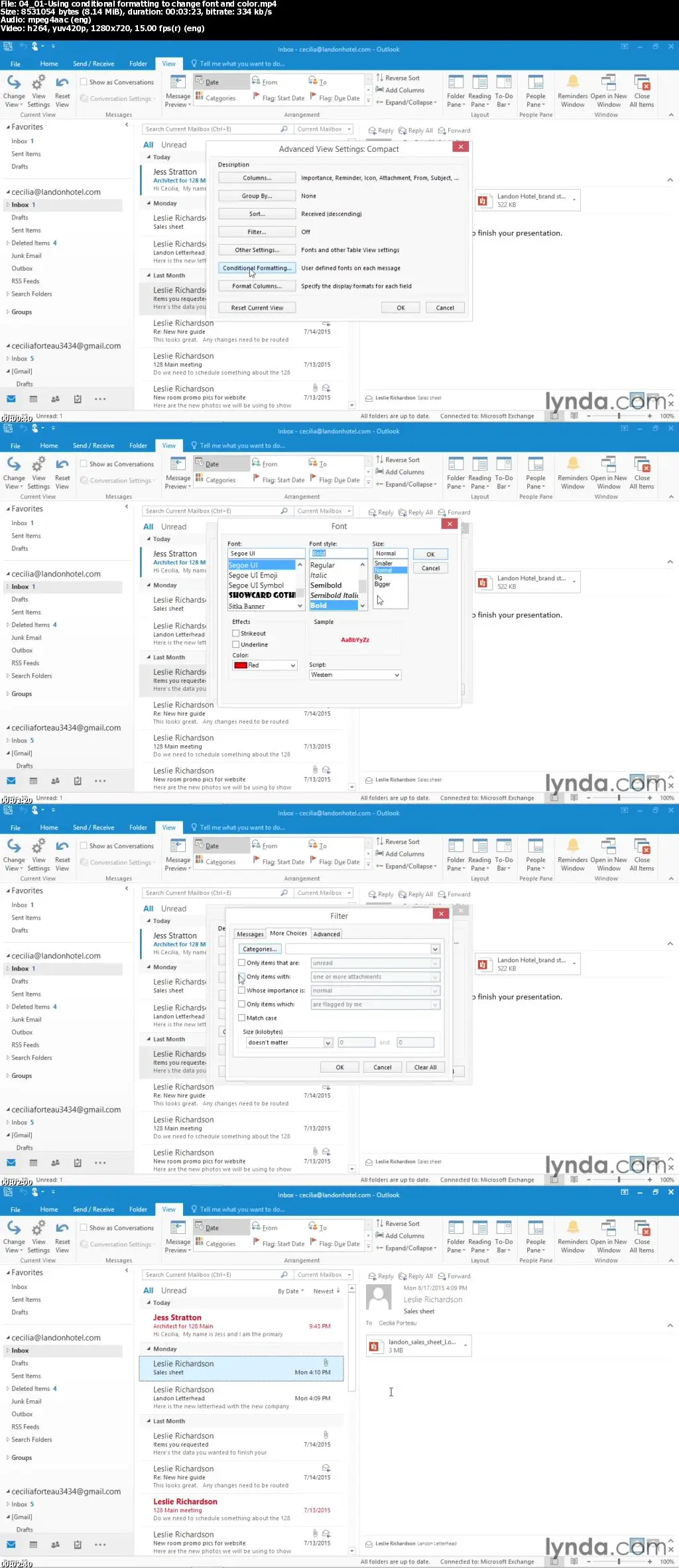Enable the Underline effect checkbox
The image size is (679, 1568).
(x=235, y=644)
